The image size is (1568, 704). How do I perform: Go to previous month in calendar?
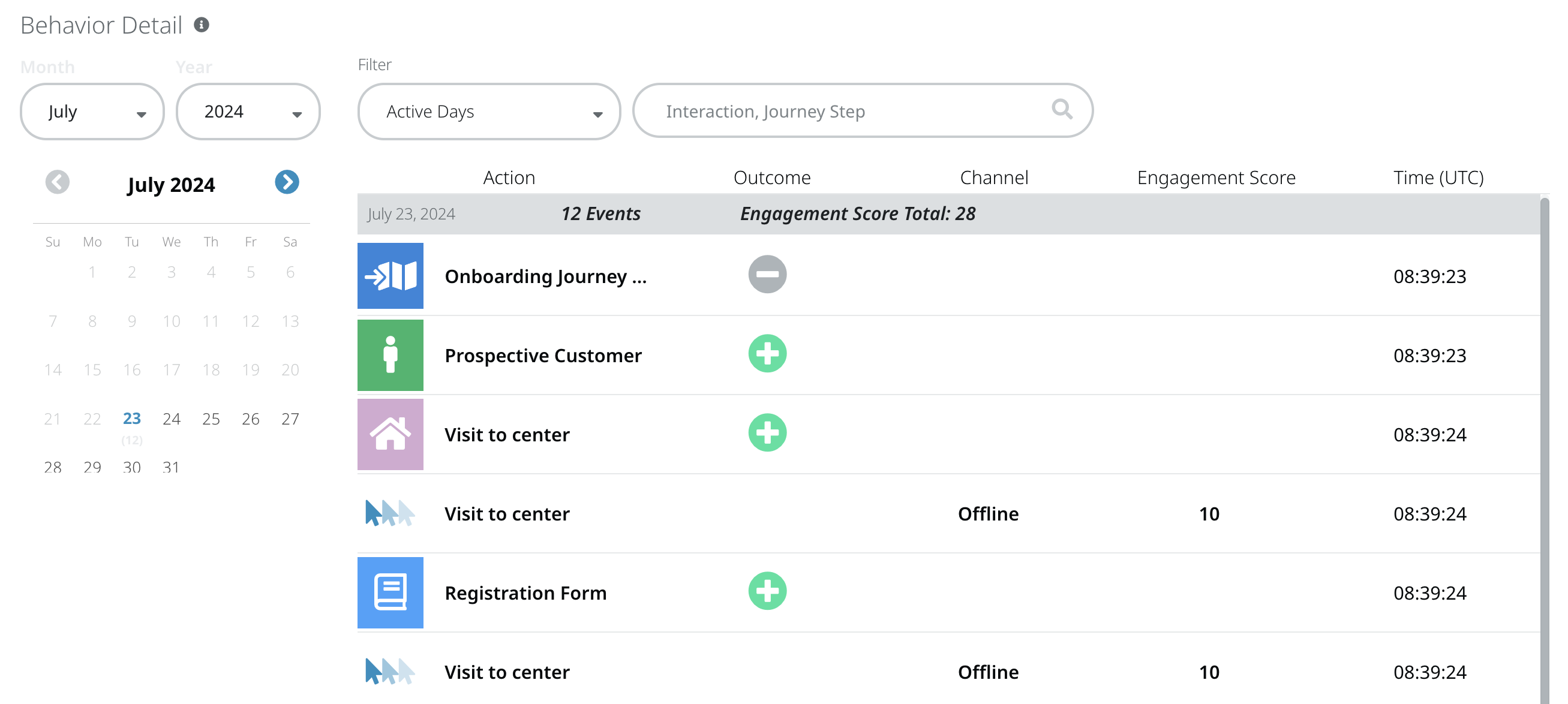click(x=58, y=182)
